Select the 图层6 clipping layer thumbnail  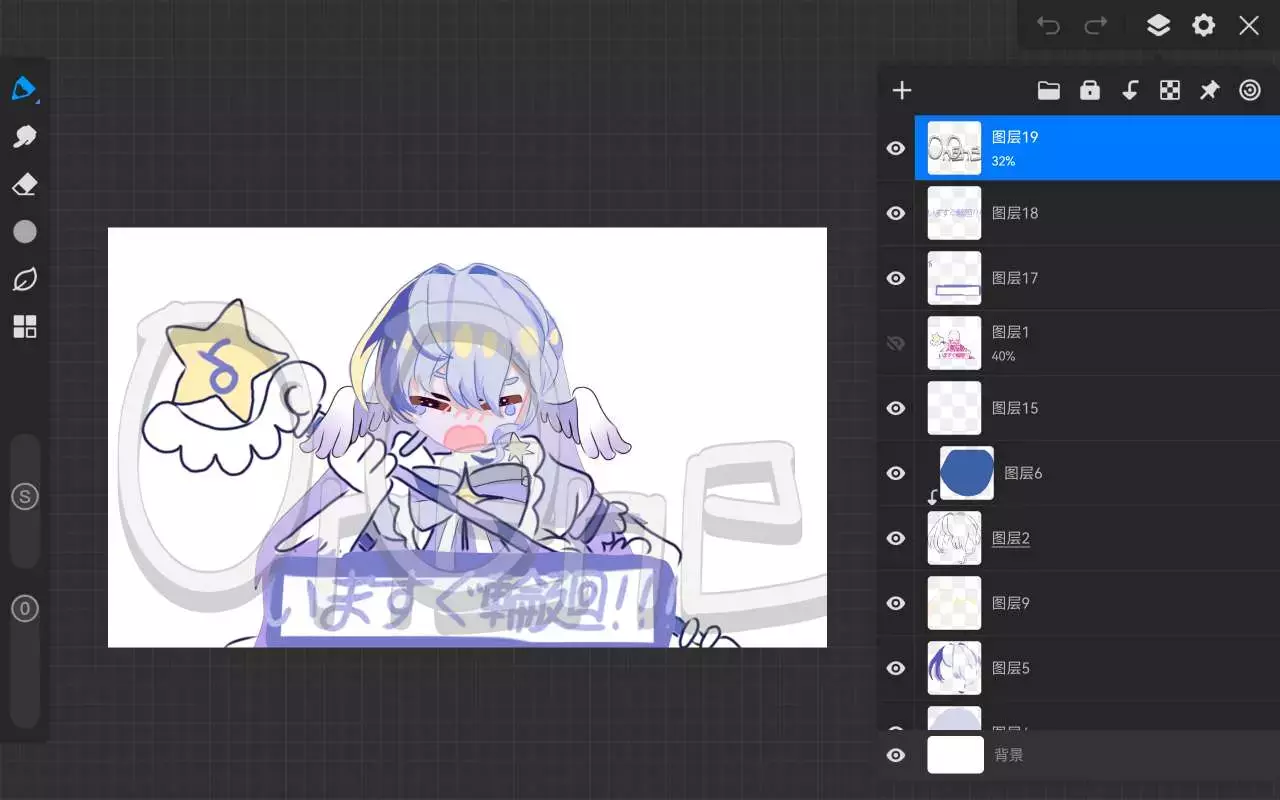click(x=966, y=473)
